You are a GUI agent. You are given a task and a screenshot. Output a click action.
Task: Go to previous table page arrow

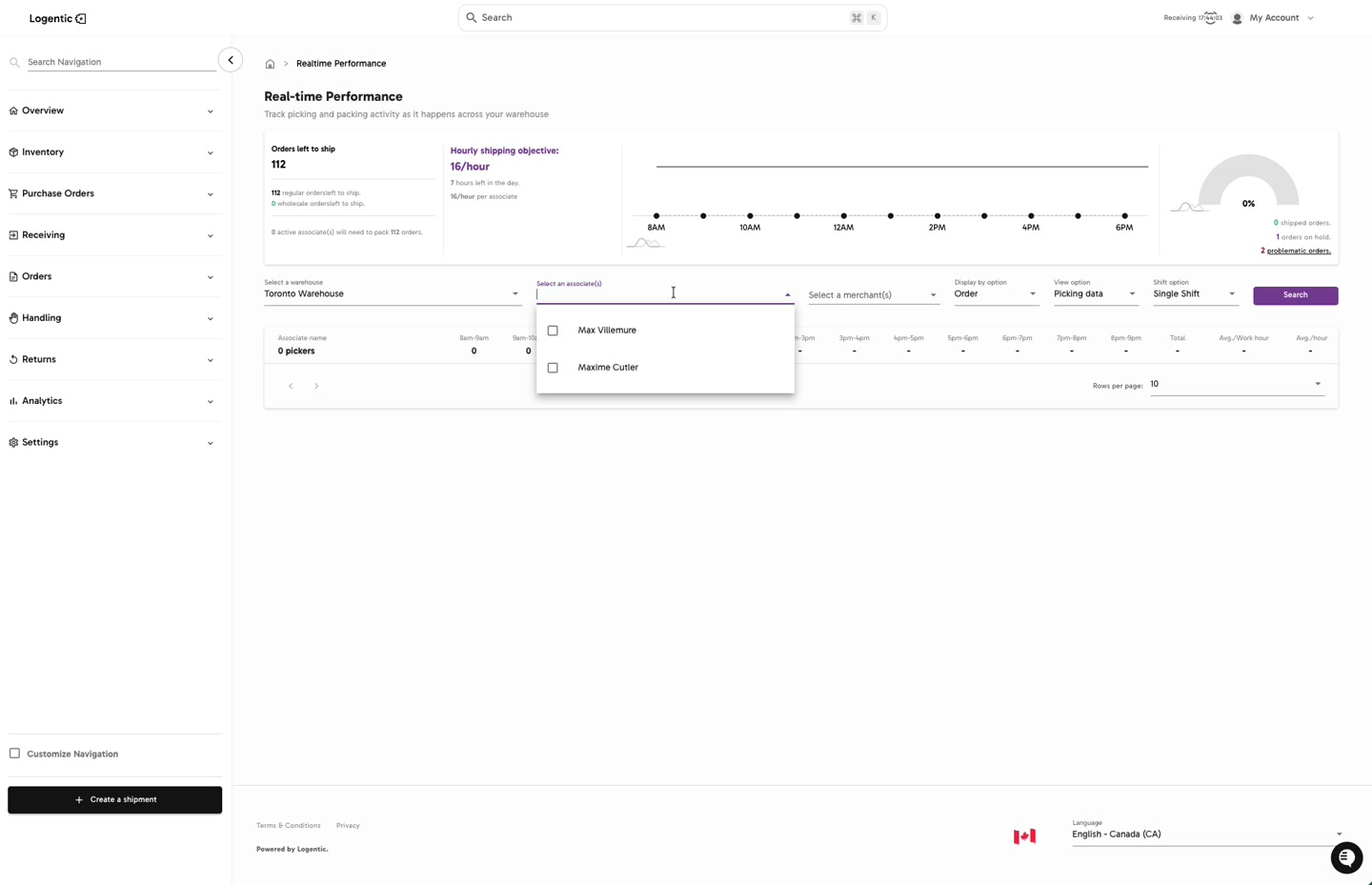point(291,386)
